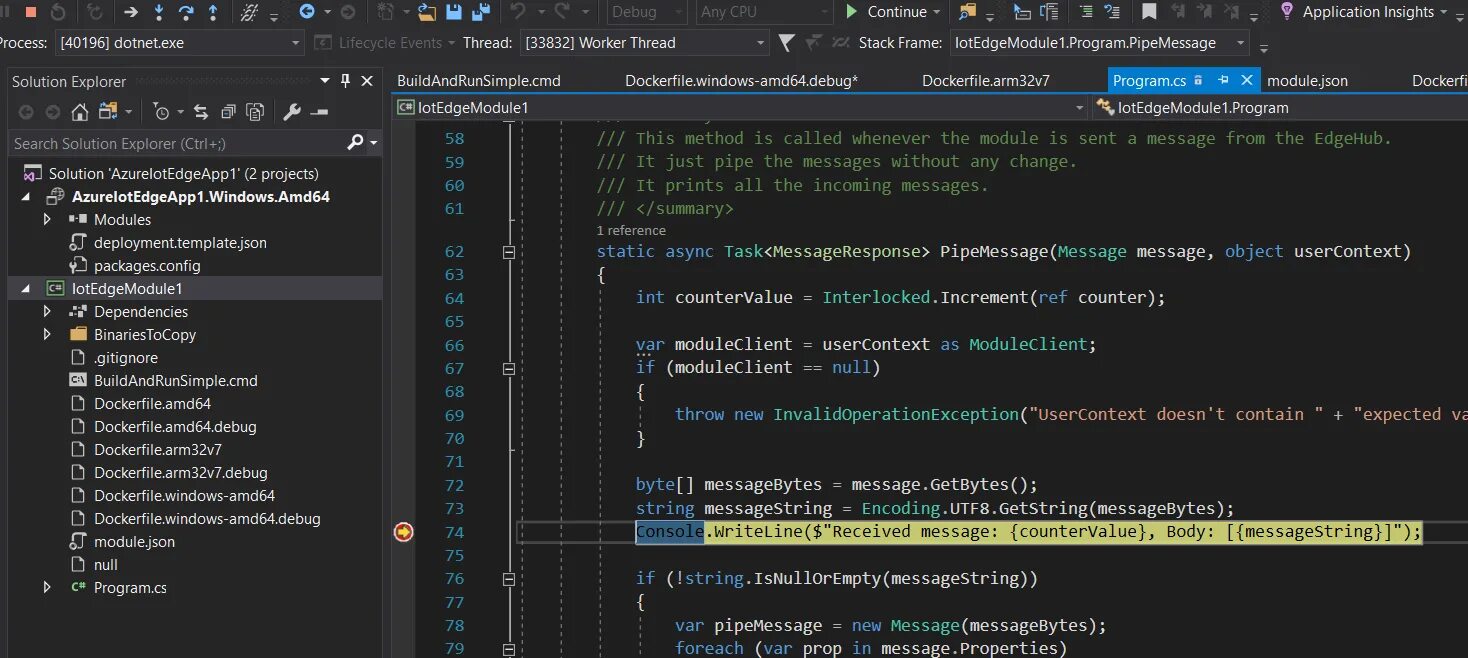
Task: Expand Dependencies under IotEdgeModule1
Action: coord(45,311)
